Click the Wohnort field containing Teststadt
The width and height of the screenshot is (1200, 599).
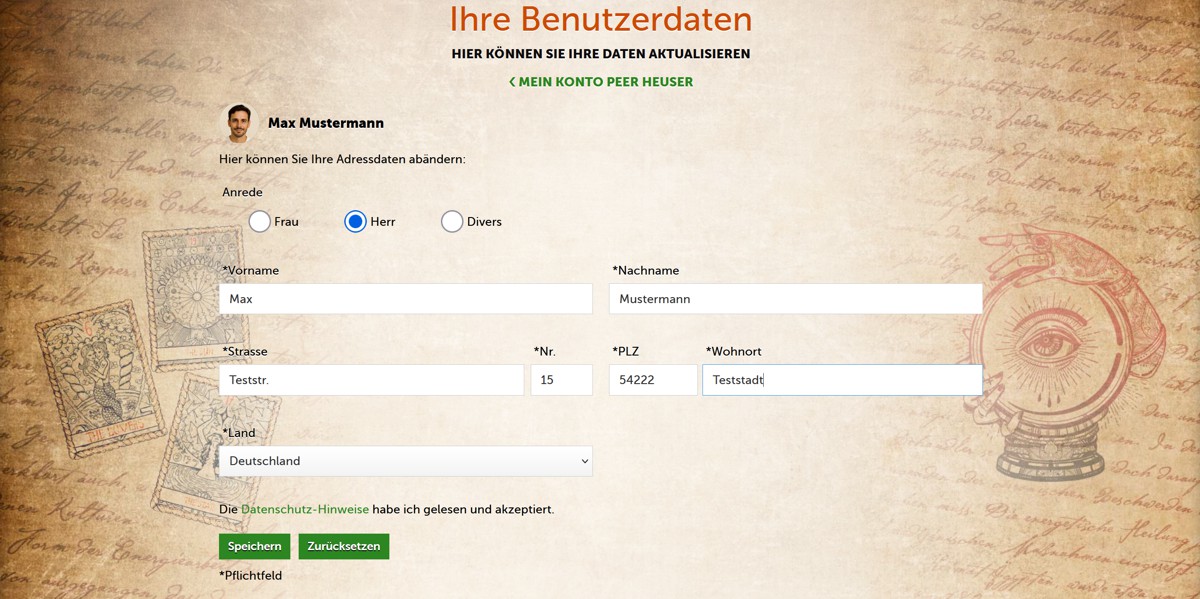point(841,379)
